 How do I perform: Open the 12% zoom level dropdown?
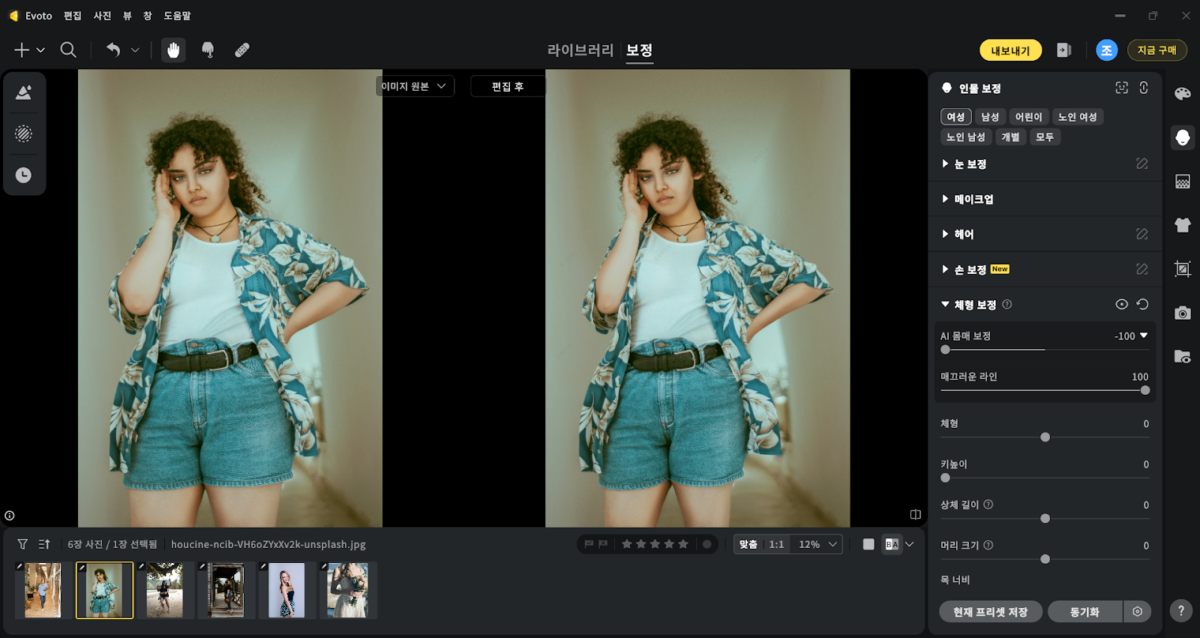(x=818, y=544)
